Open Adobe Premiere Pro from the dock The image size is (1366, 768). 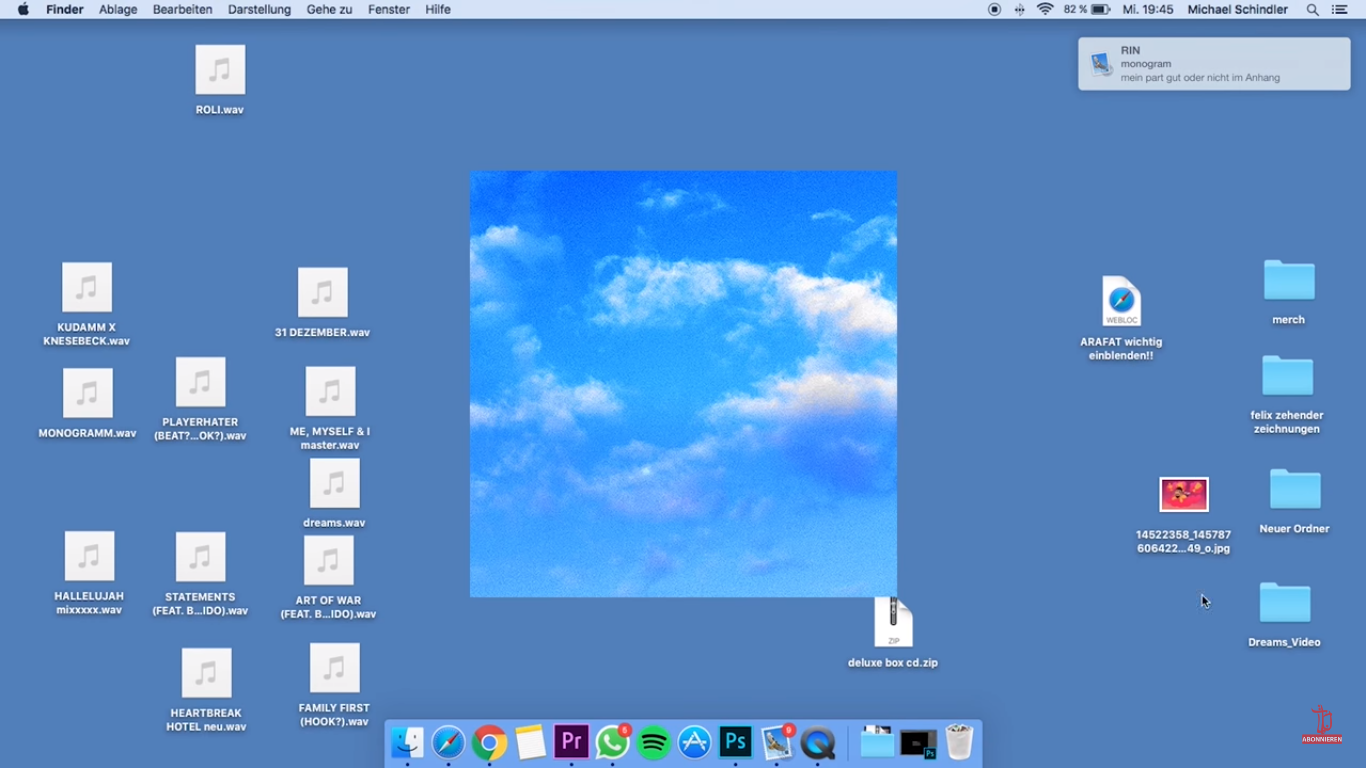click(x=571, y=742)
